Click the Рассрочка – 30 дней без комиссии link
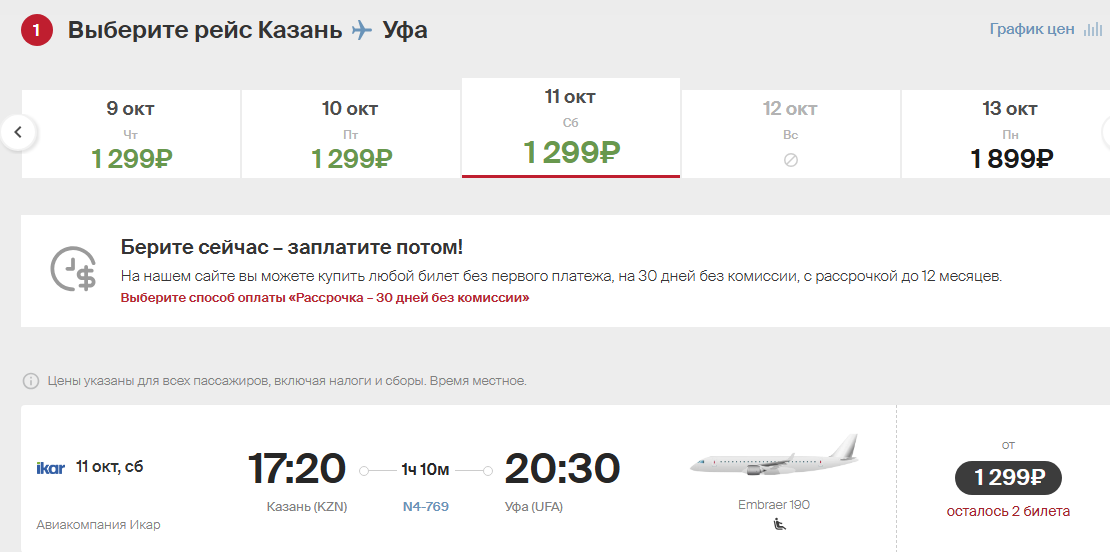 pos(325,298)
